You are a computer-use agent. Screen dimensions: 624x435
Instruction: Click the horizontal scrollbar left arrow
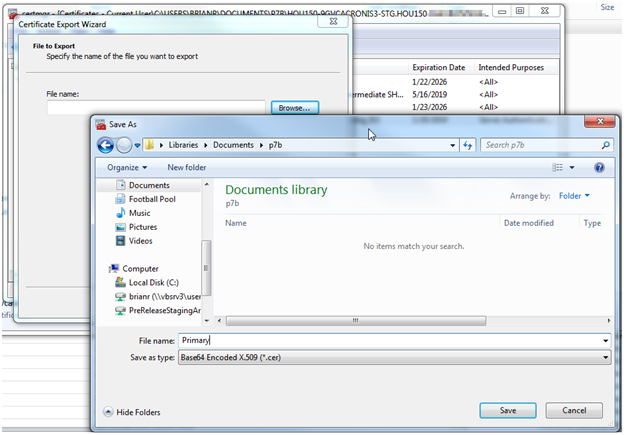(219, 320)
